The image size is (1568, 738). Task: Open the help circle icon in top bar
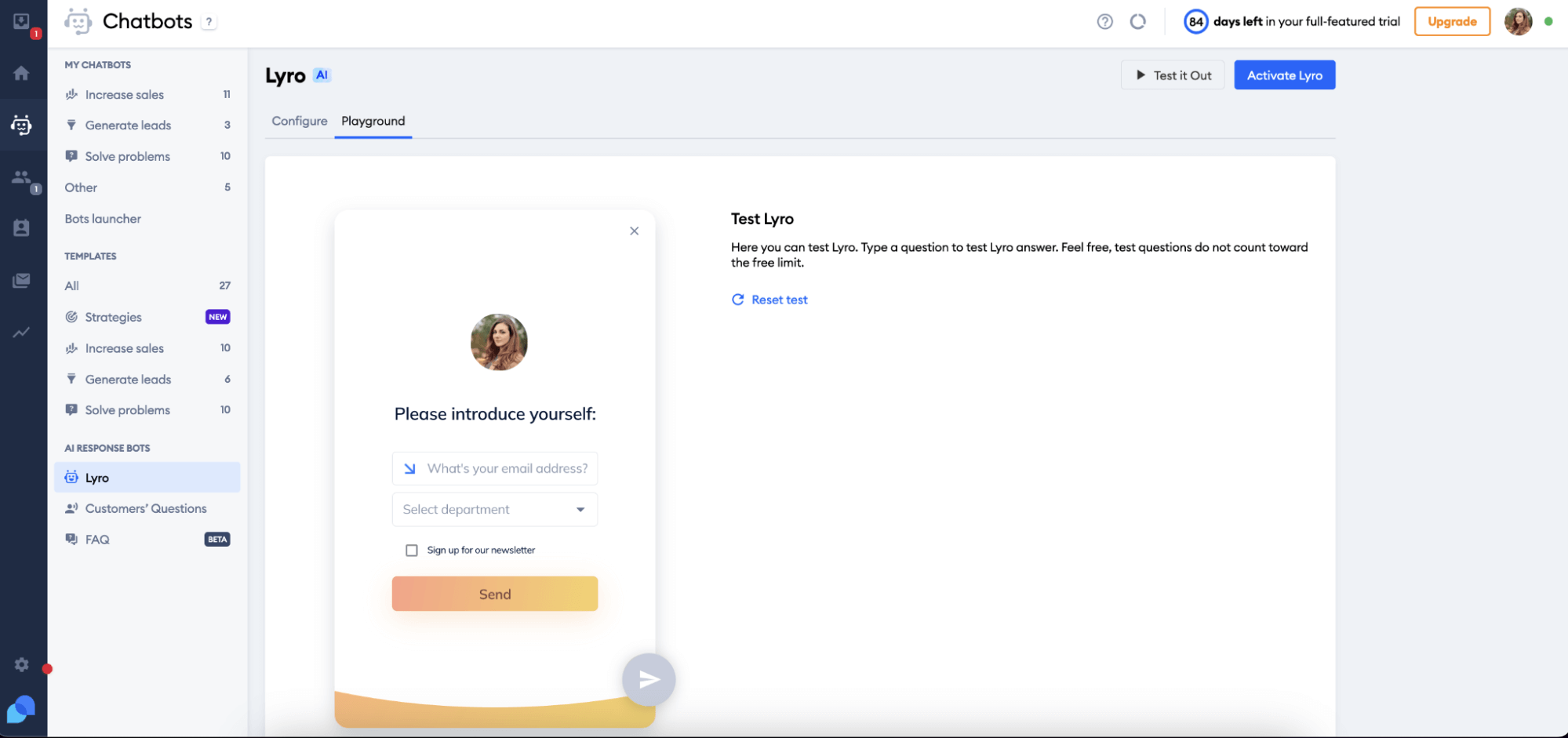click(1104, 22)
